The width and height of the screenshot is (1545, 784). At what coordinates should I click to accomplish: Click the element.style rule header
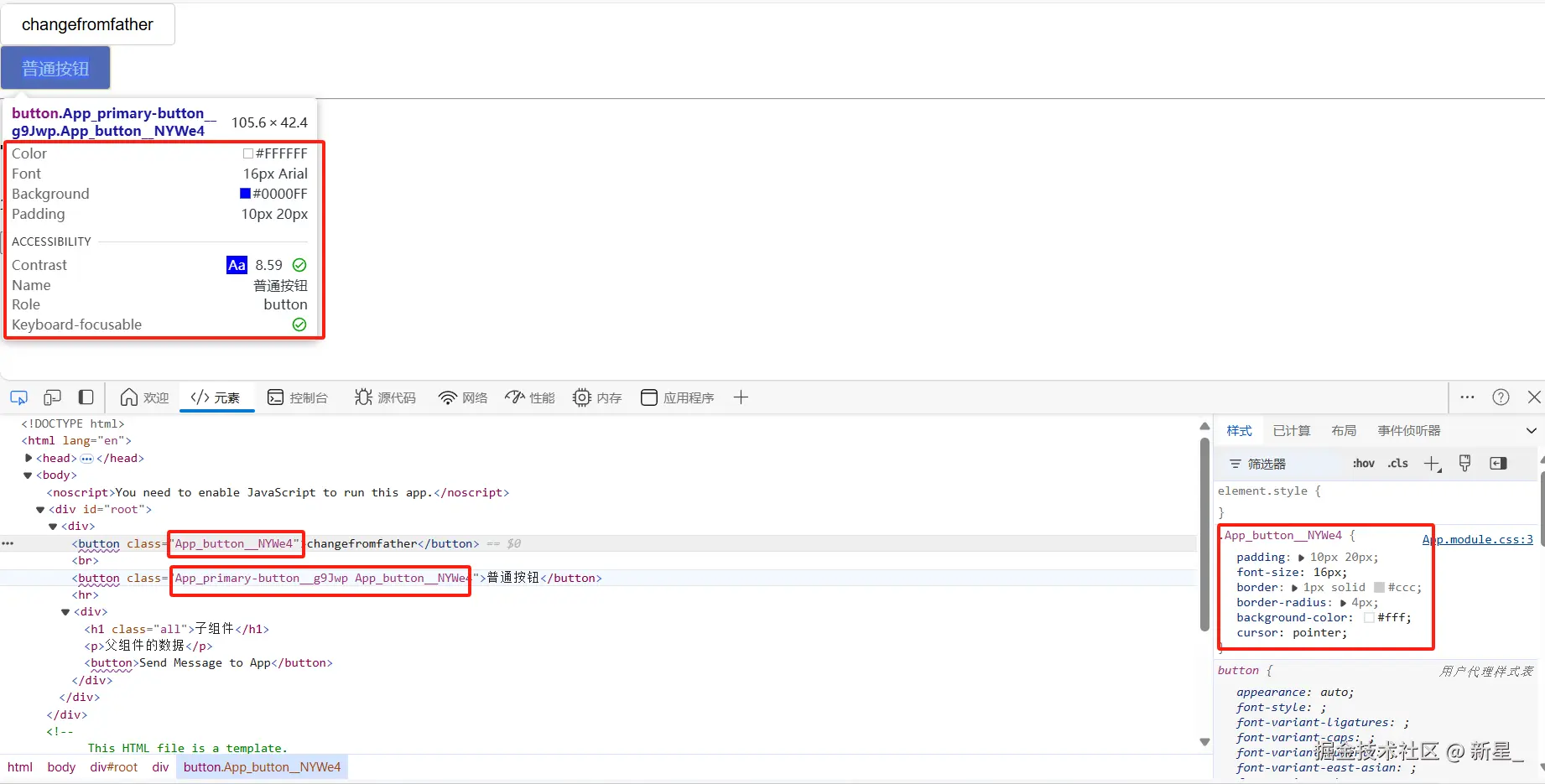click(x=1269, y=491)
